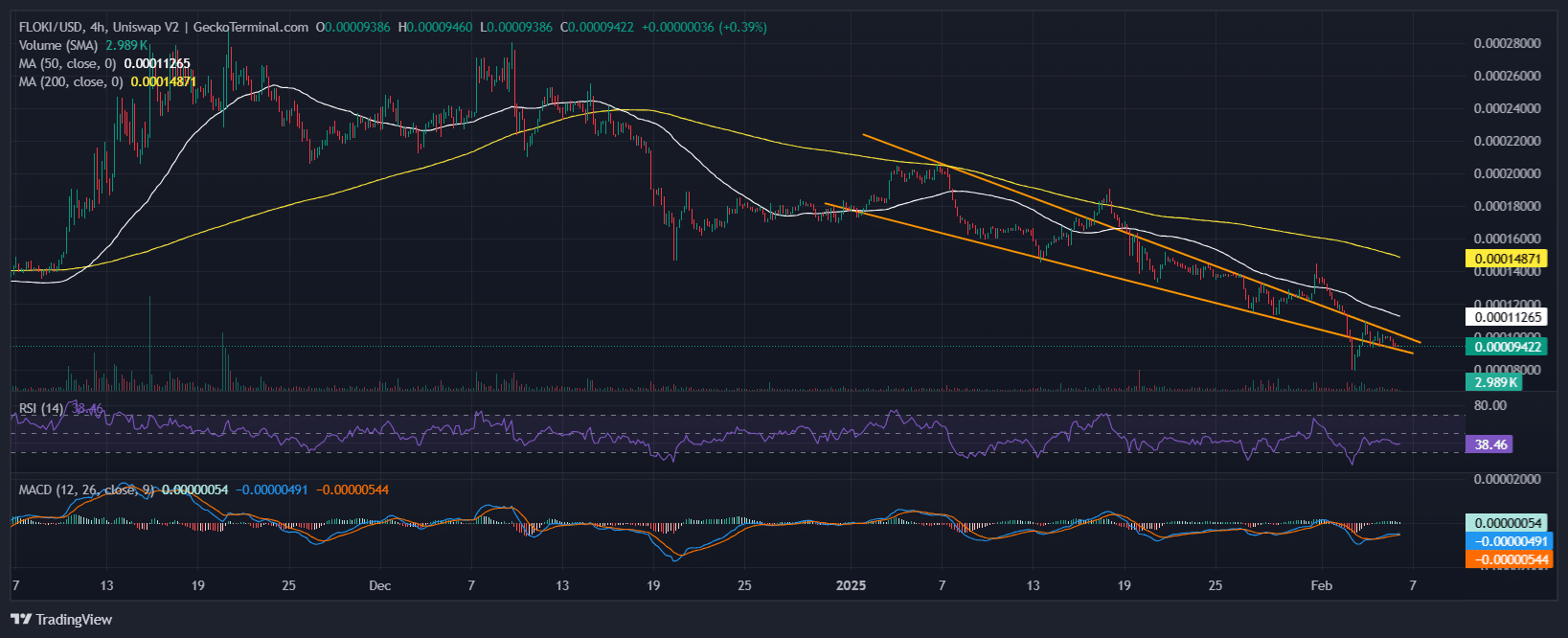Click the yellow 0.00014871 MA price tag
1568x638 pixels.
click(x=1508, y=259)
